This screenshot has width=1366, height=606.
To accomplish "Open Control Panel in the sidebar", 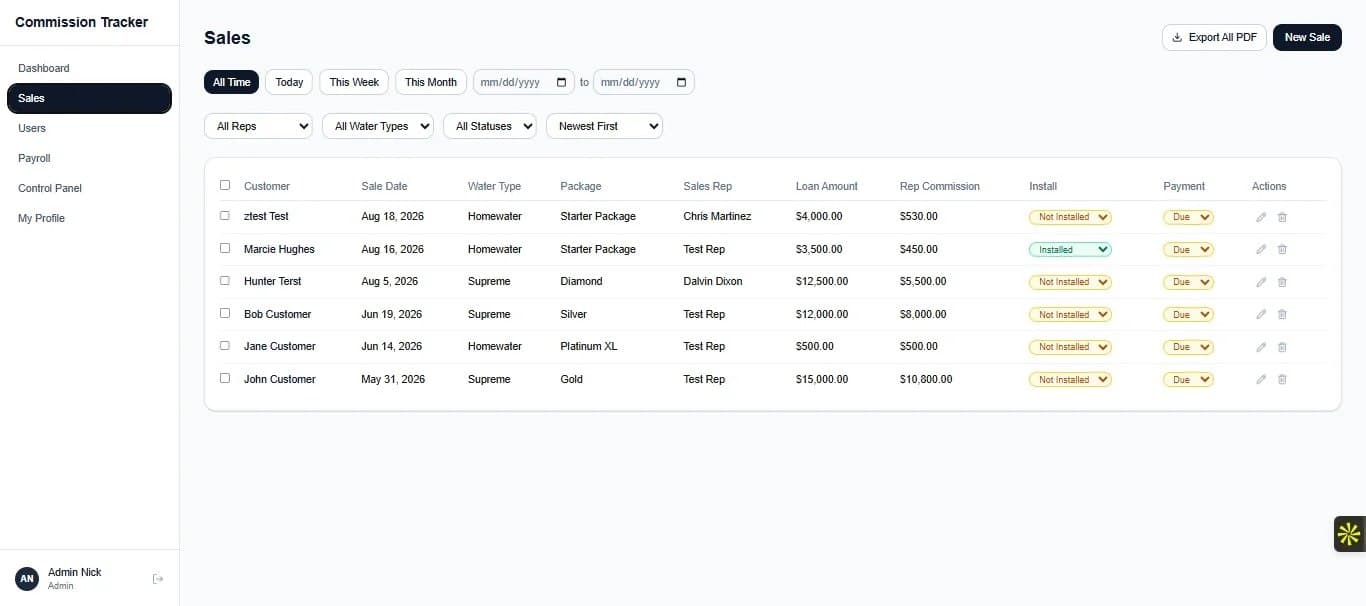I will click(89, 188).
